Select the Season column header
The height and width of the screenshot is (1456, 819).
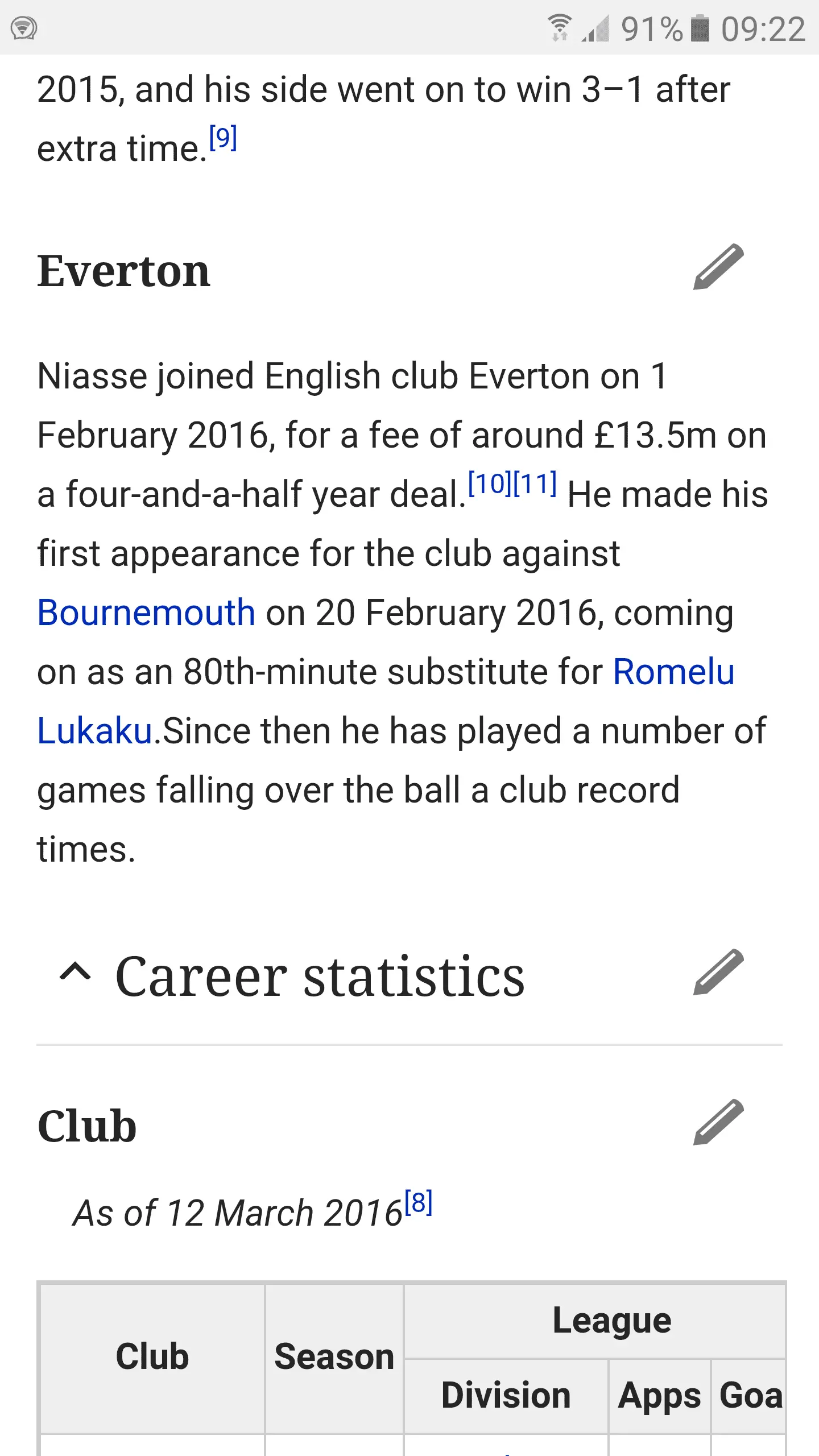334,1356
